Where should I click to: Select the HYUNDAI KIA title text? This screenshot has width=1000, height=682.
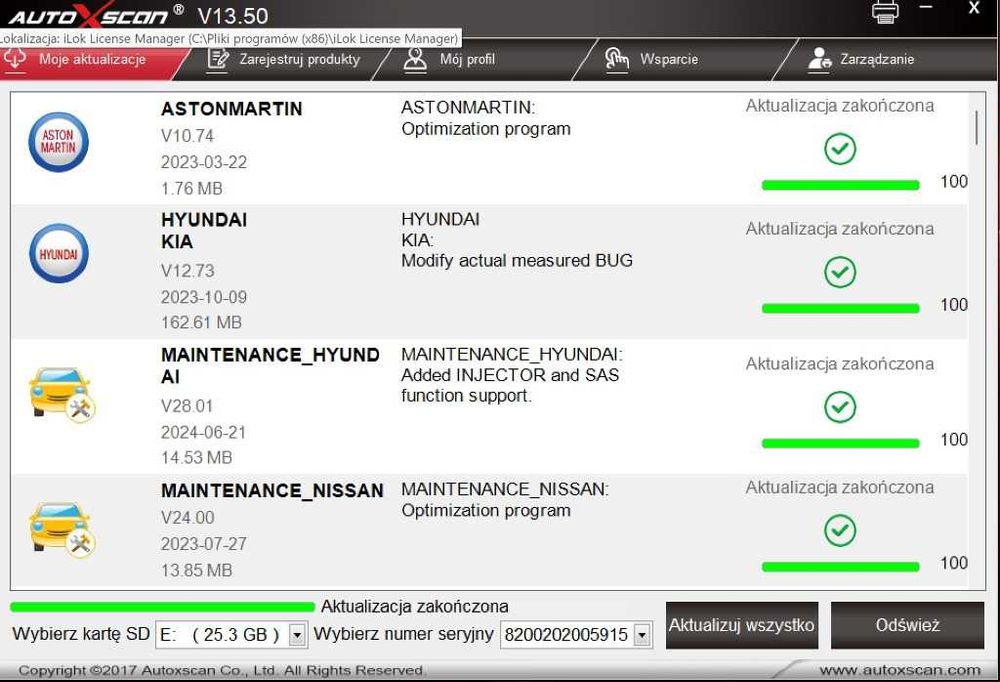tap(204, 231)
